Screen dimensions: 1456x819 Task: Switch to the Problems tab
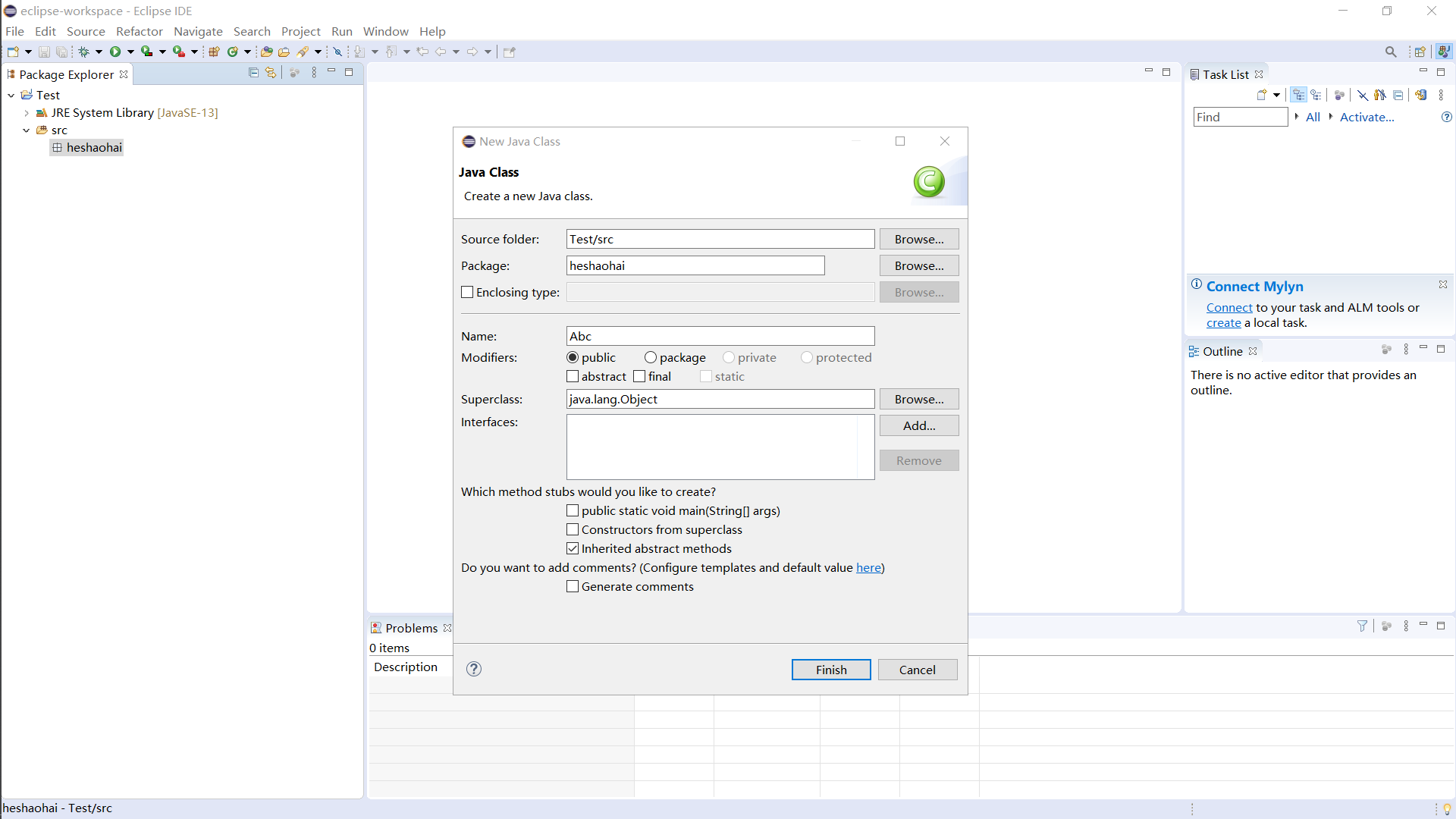click(x=410, y=628)
